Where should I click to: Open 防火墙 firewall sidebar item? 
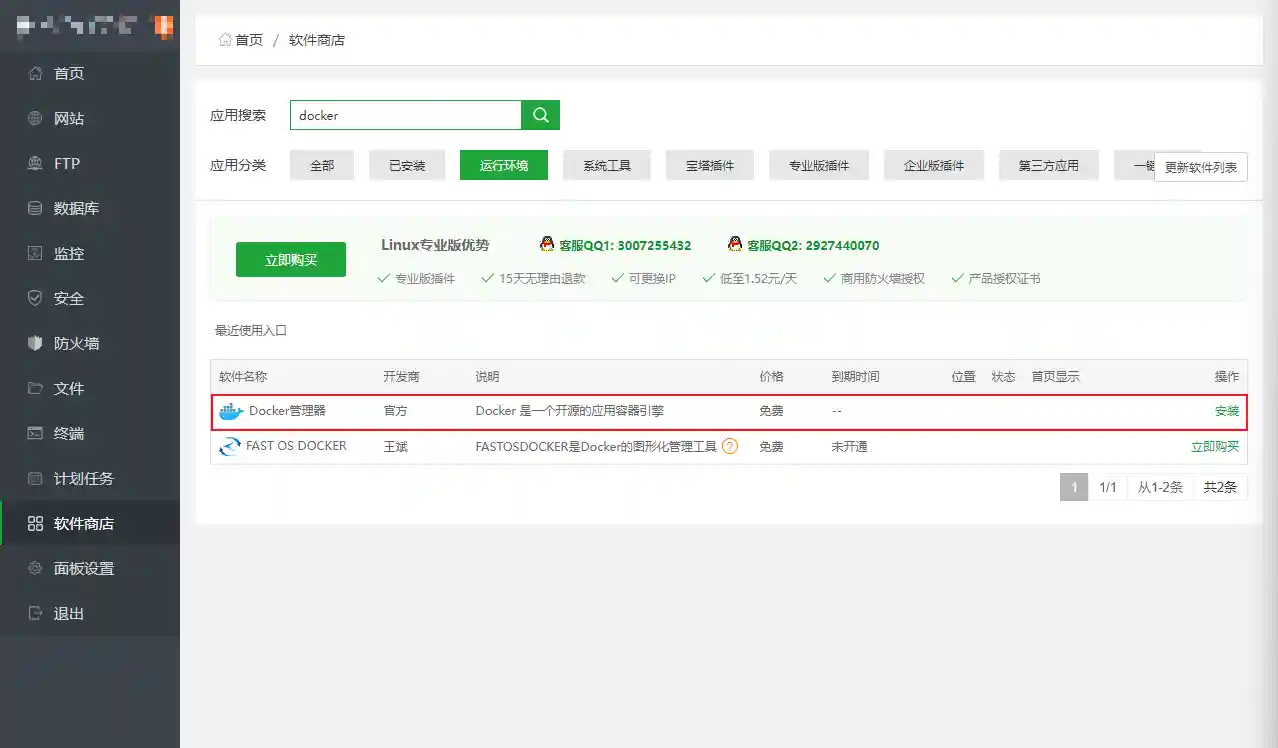(x=76, y=343)
